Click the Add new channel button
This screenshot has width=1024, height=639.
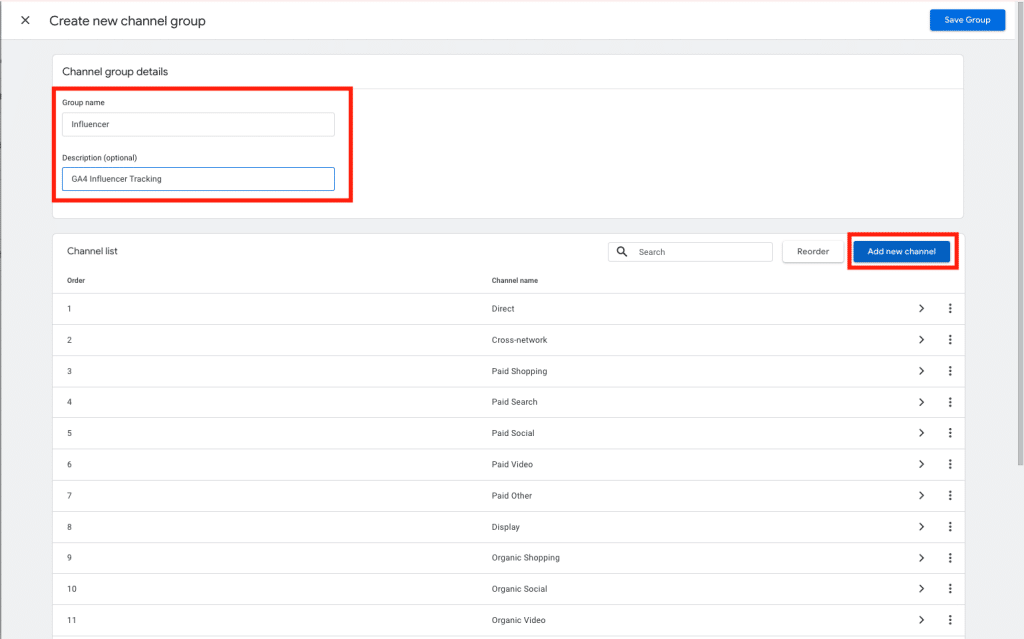click(x=901, y=252)
